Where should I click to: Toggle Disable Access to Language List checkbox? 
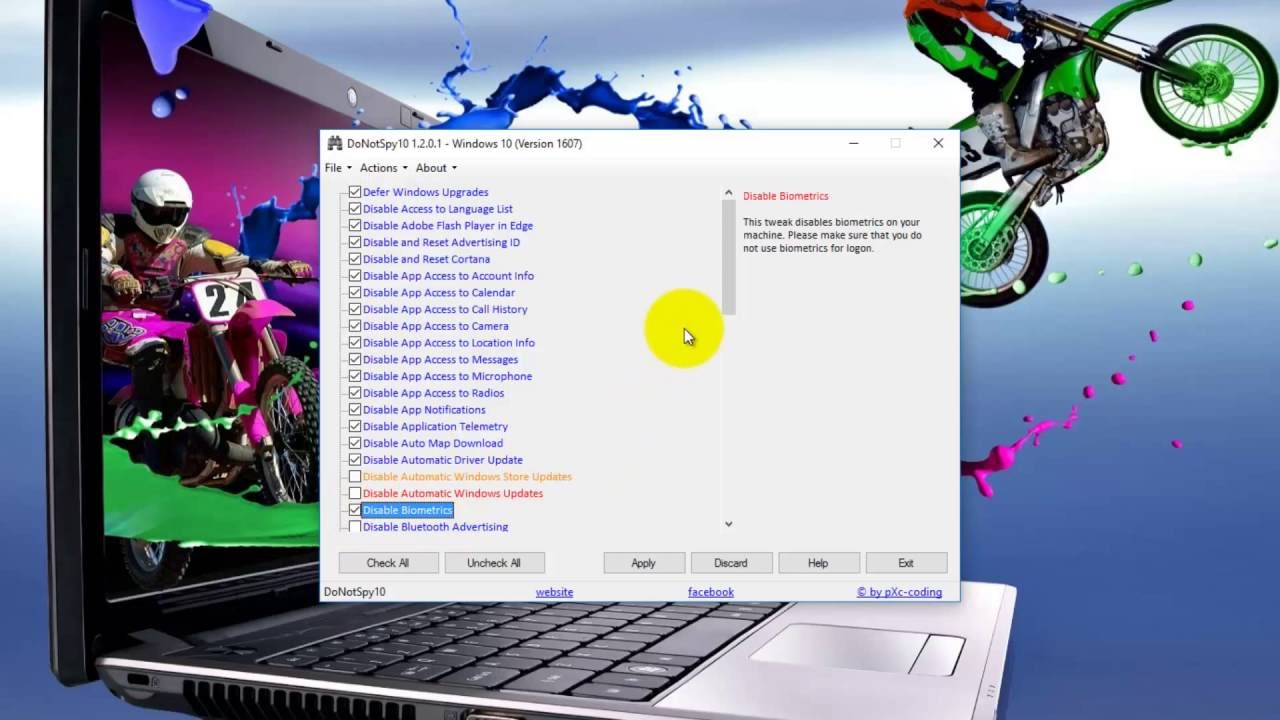[355, 209]
